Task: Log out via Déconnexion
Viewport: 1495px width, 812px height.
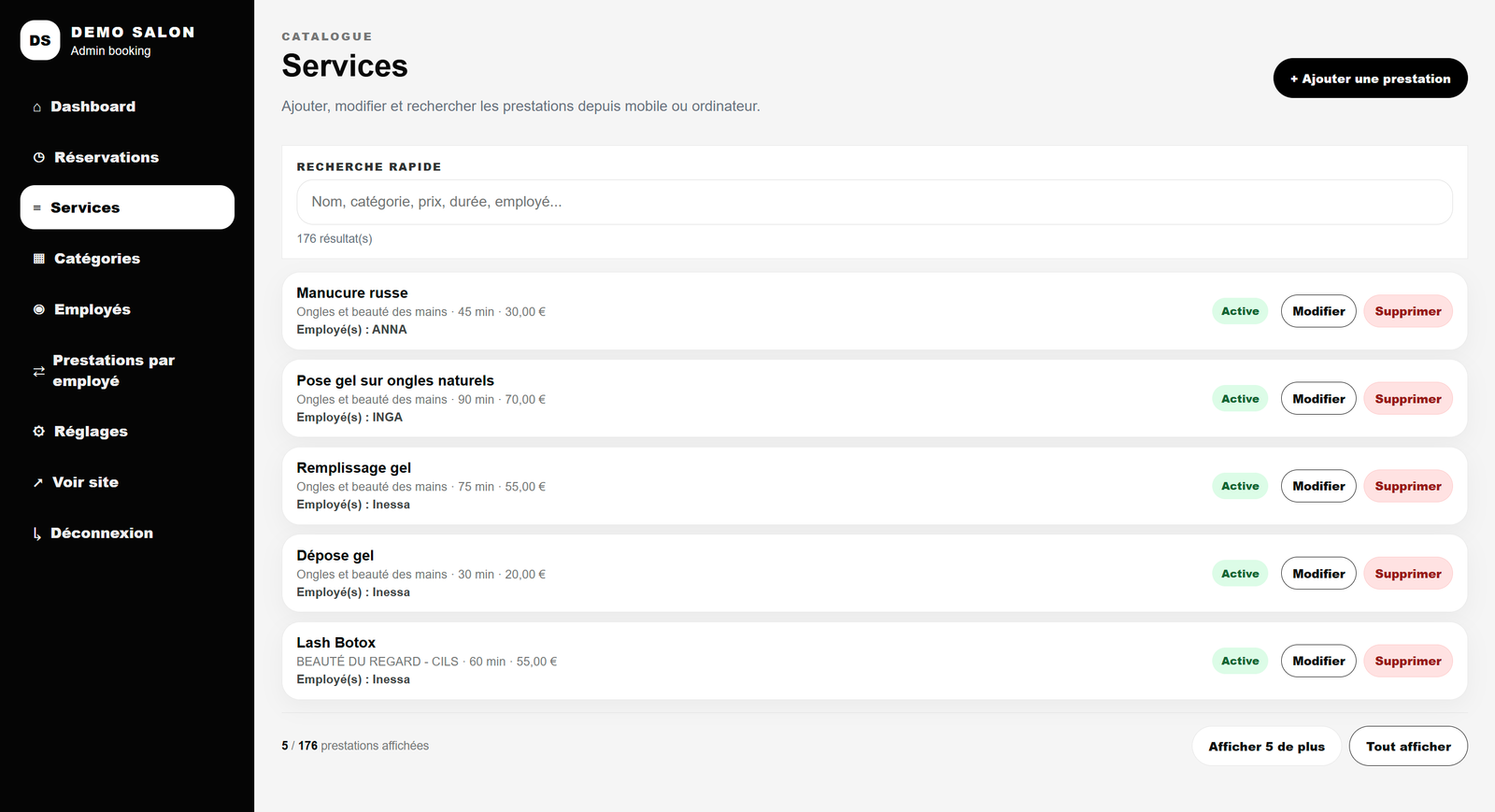Action: point(127,534)
